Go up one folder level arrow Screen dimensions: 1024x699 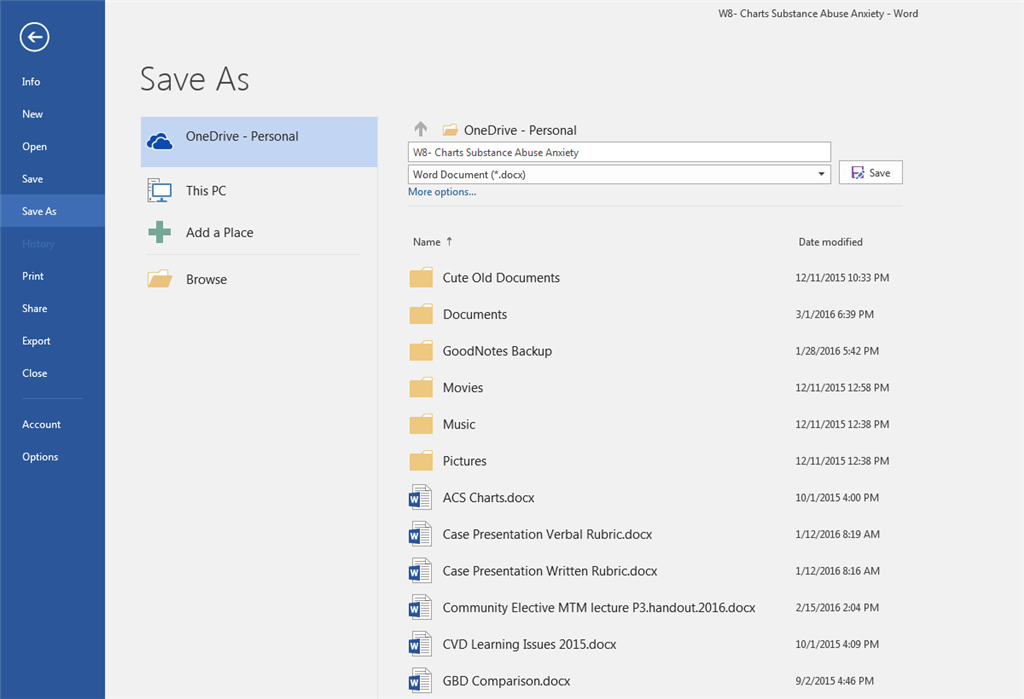click(x=421, y=129)
